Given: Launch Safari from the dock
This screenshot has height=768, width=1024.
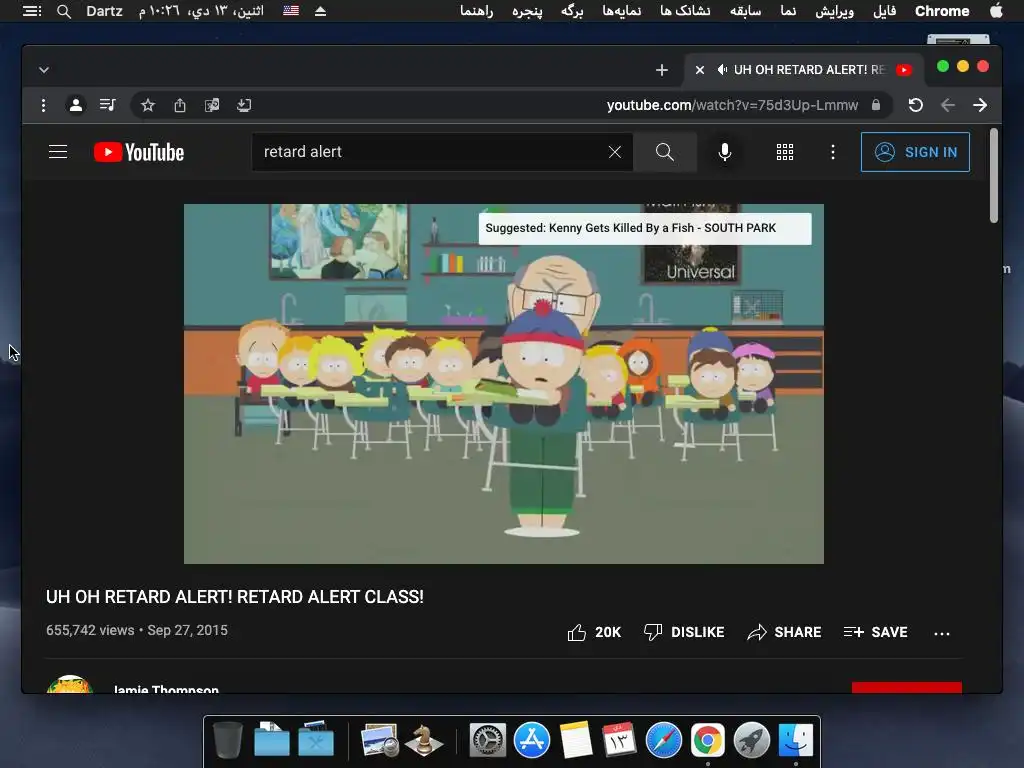Looking at the screenshot, I should pyautogui.click(x=664, y=740).
